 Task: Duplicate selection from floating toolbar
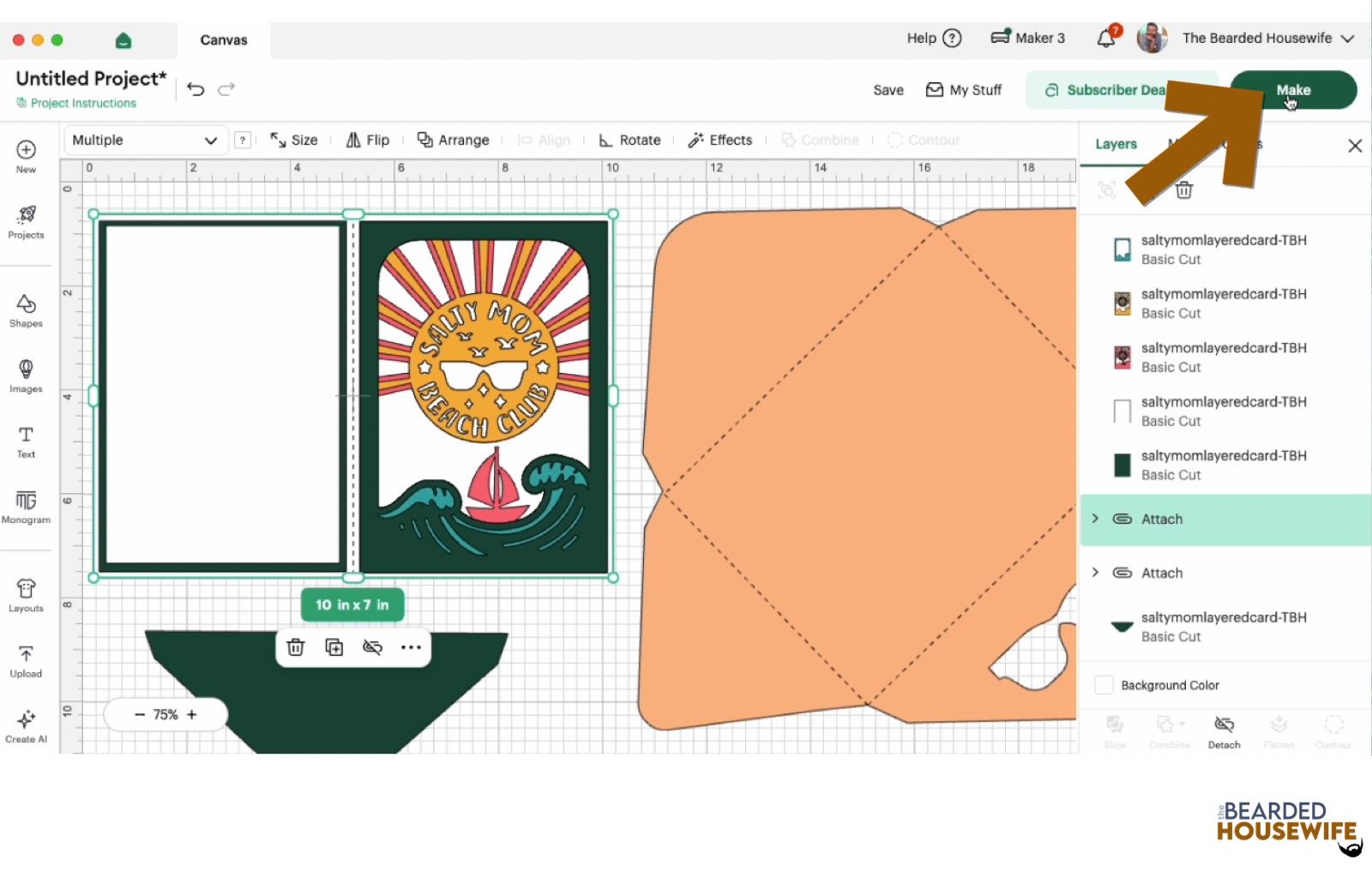334,647
